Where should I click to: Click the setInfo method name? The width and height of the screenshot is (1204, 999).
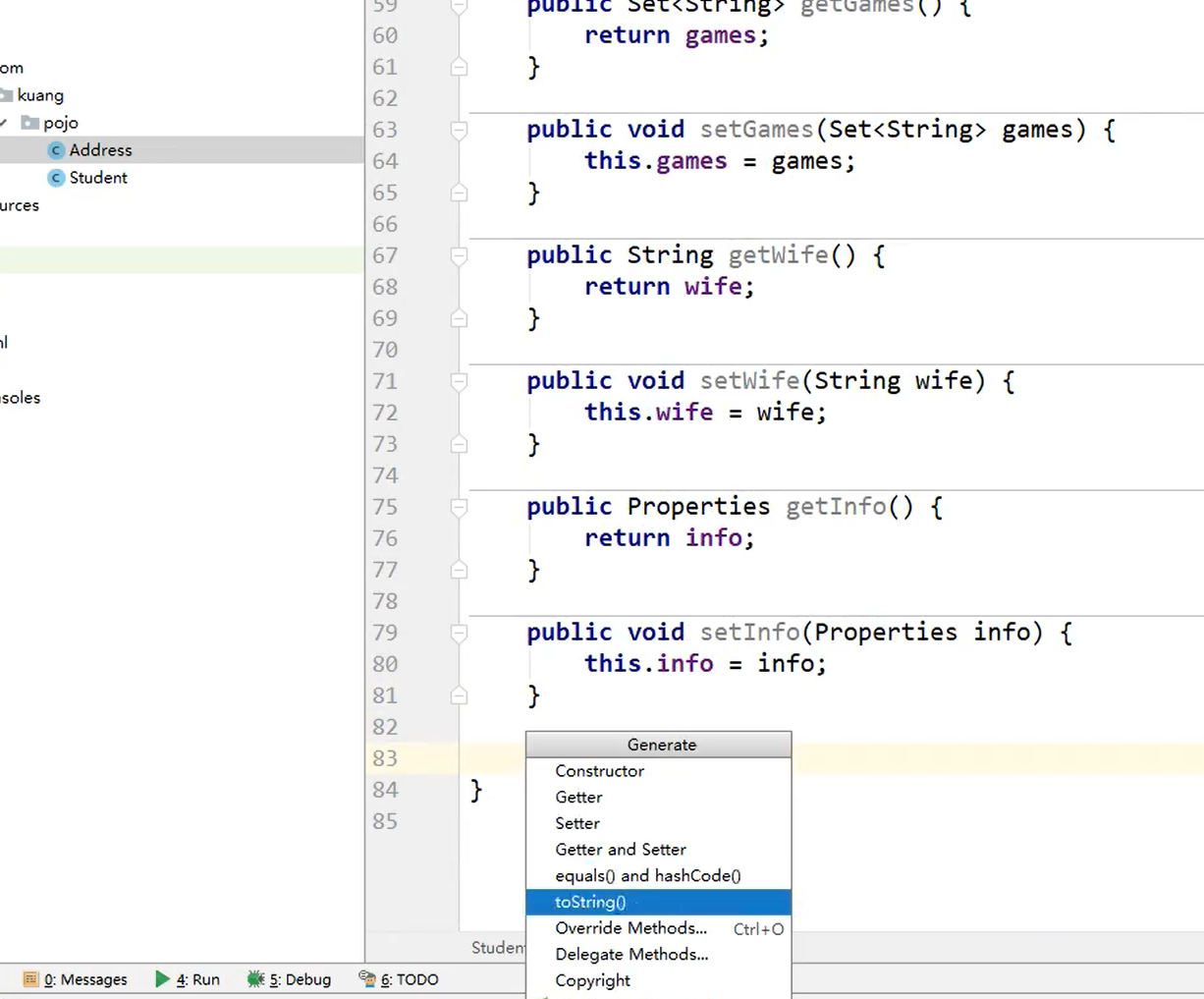pos(749,633)
